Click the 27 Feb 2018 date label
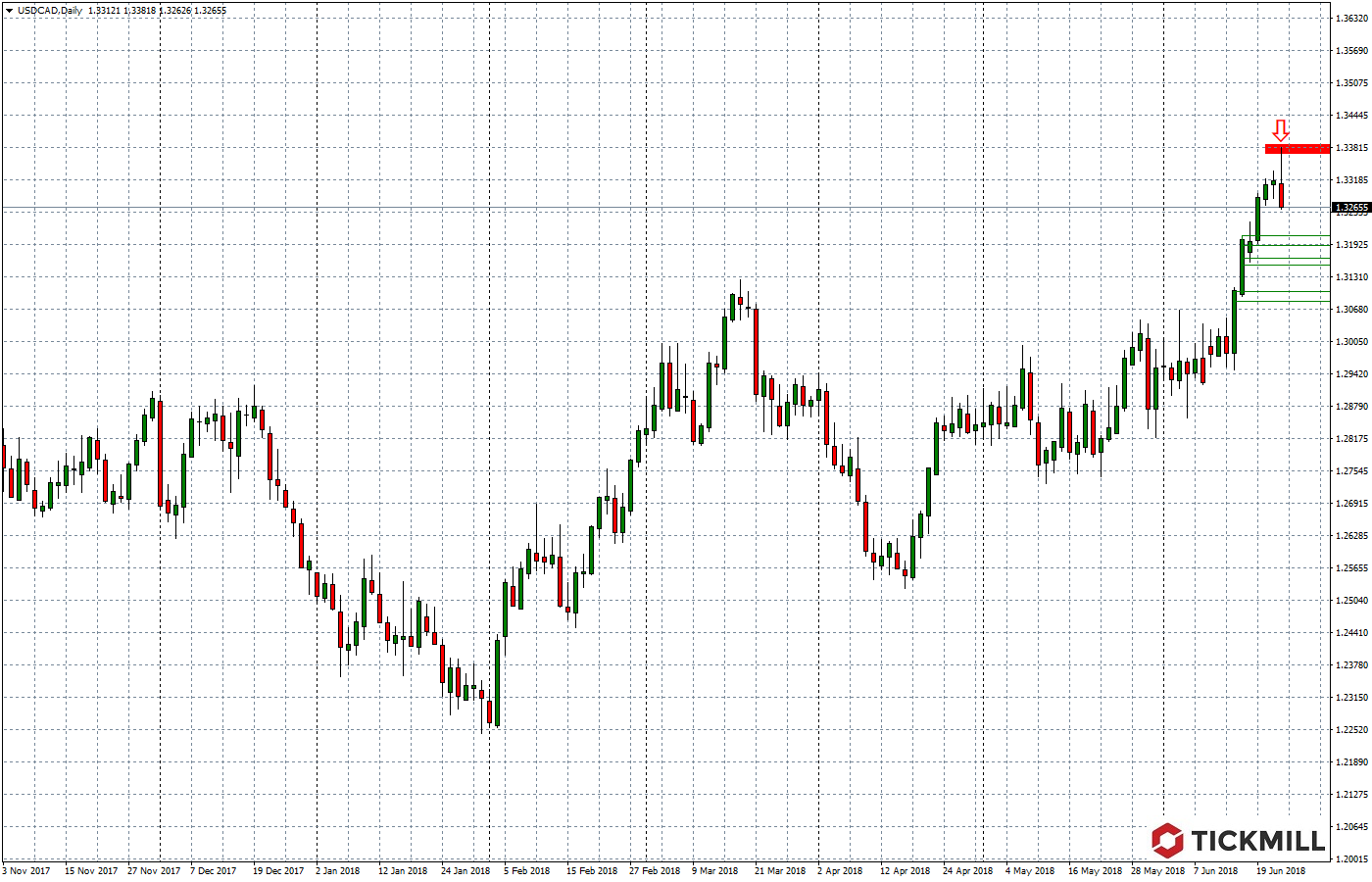1372x882 pixels. (x=655, y=870)
